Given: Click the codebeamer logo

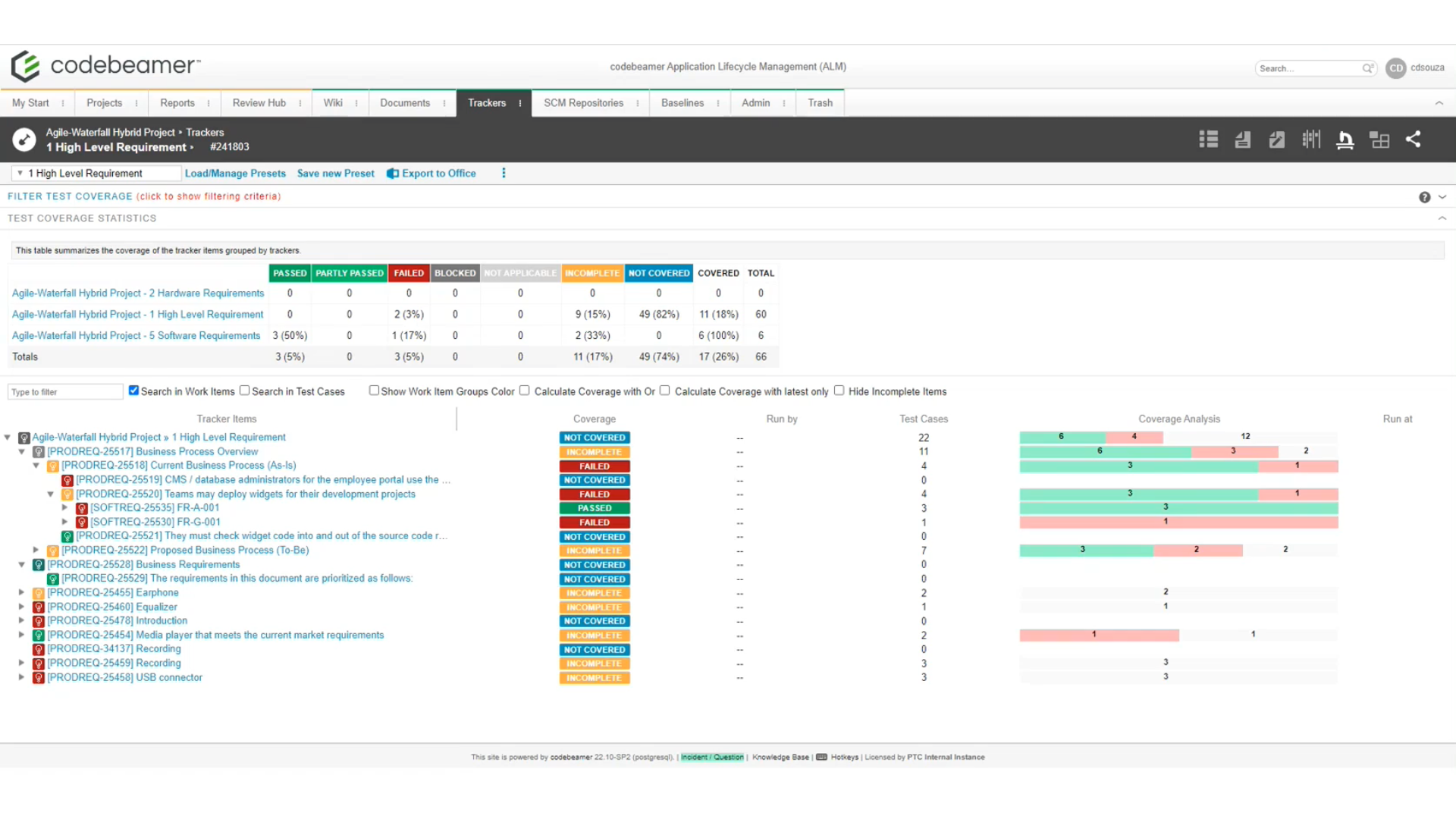Looking at the screenshot, I should pyautogui.click(x=105, y=66).
